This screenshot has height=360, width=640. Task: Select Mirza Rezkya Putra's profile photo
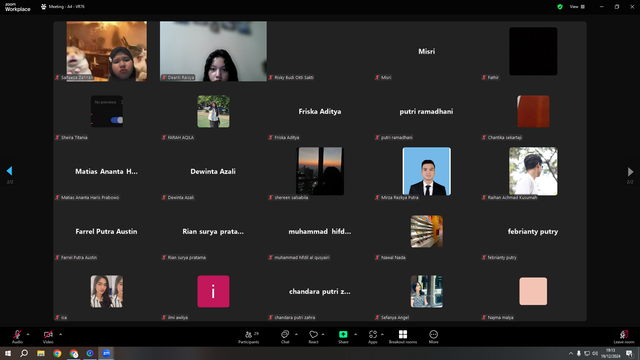tap(427, 171)
